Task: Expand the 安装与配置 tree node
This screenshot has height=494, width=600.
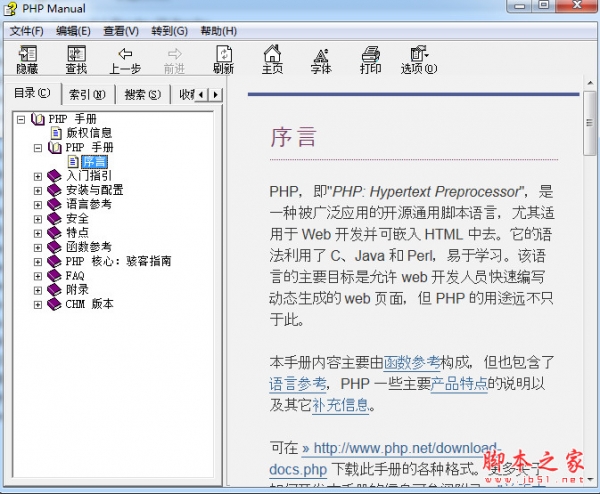Action: click(x=38, y=191)
